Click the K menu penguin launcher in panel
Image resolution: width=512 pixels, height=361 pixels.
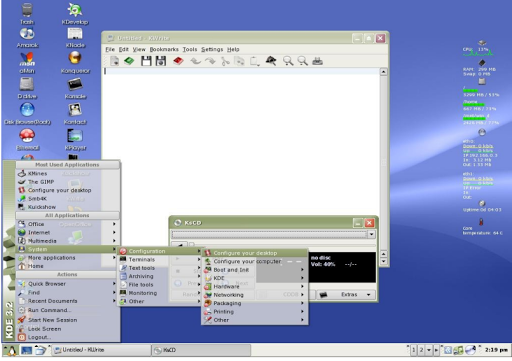click(x=11, y=350)
